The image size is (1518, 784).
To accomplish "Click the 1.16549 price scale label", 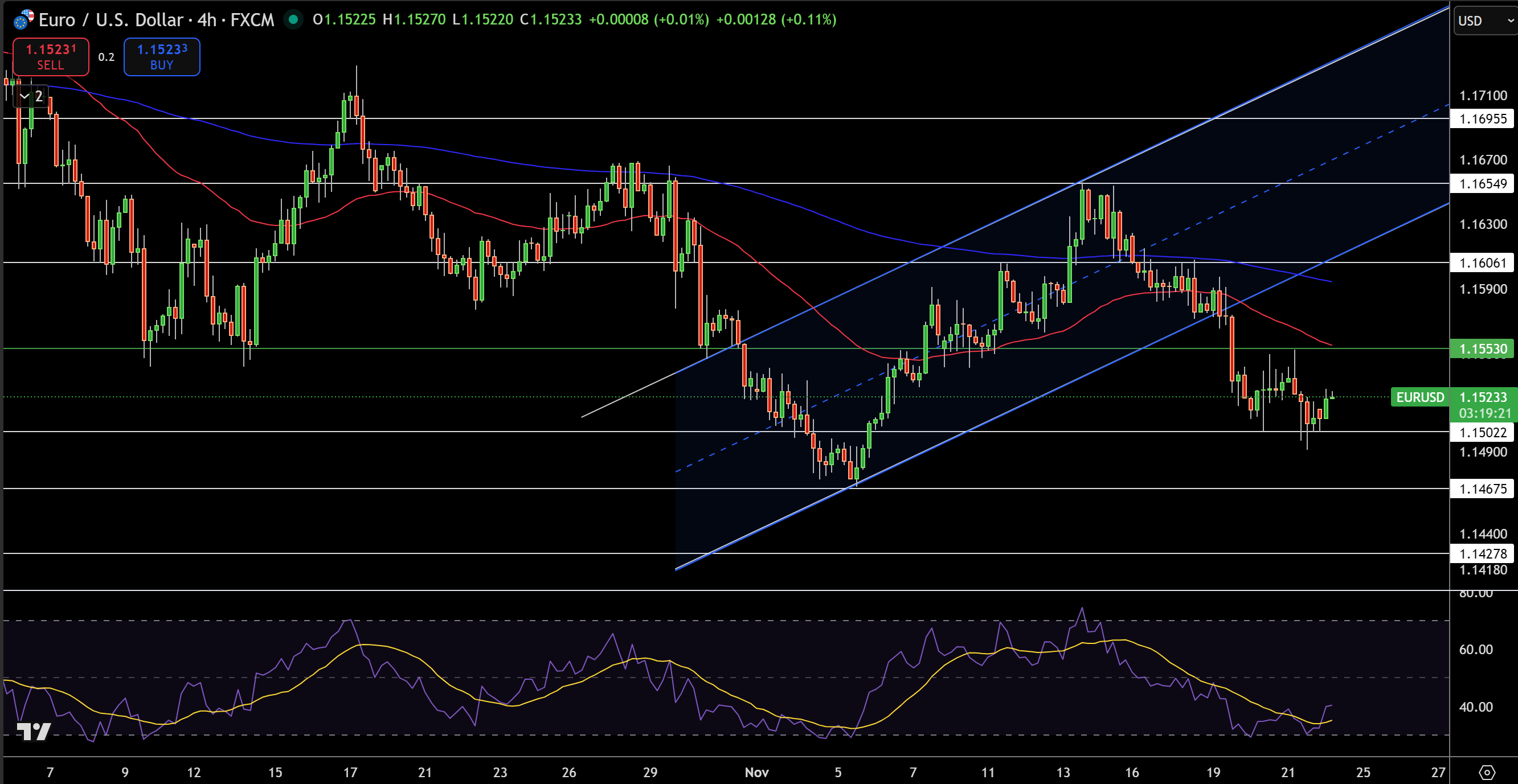I will click(1482, 184).
